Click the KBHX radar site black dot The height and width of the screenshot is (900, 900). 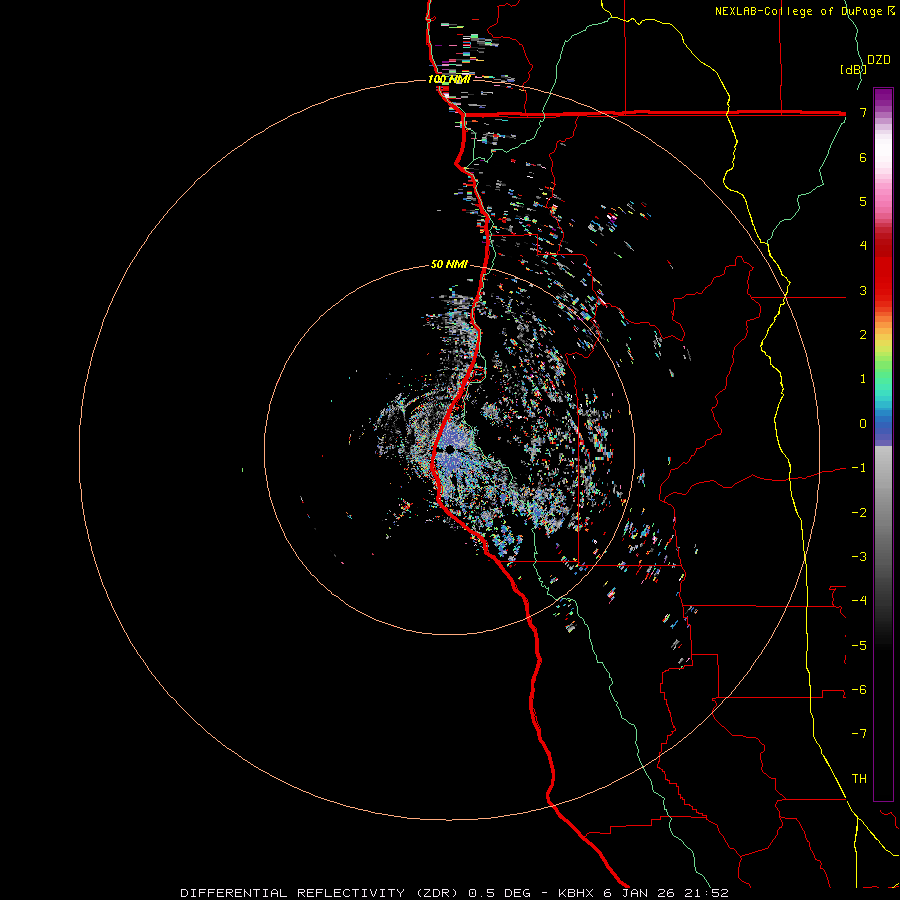[449, 449]
